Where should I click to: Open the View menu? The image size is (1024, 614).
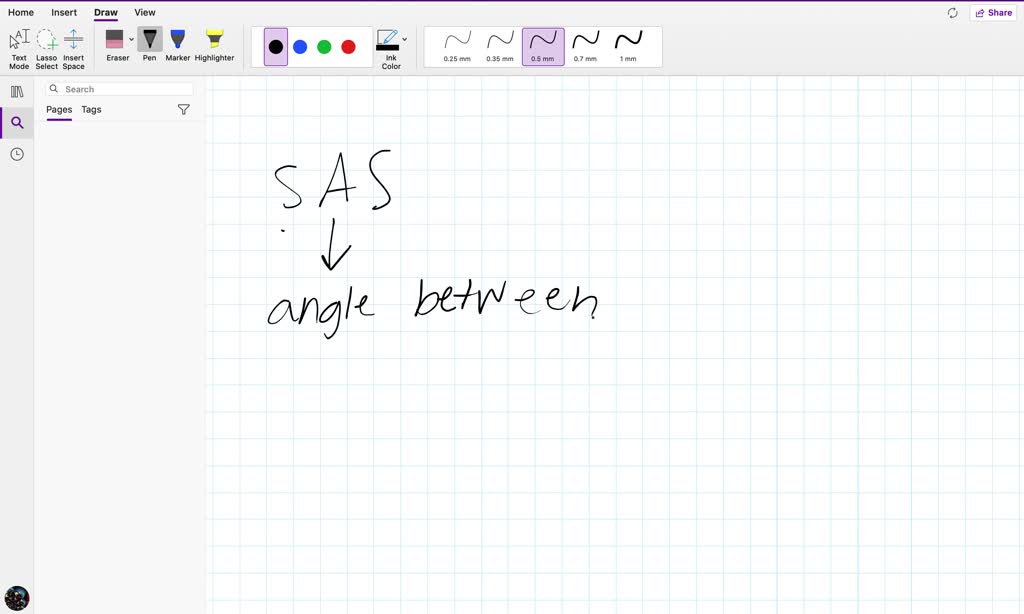(144, 12)
